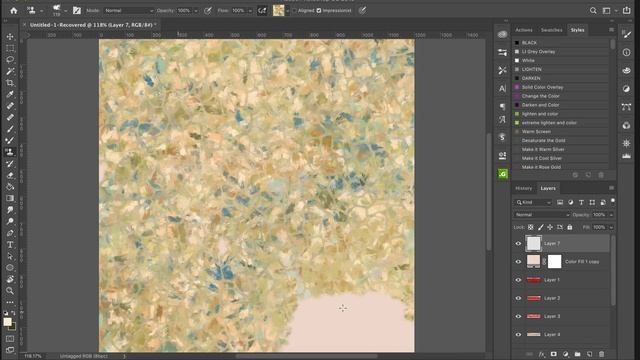The height and width of the screenshot is (360, 640).
Task: Open the Flow value dropdown
Action: point(250,11)
